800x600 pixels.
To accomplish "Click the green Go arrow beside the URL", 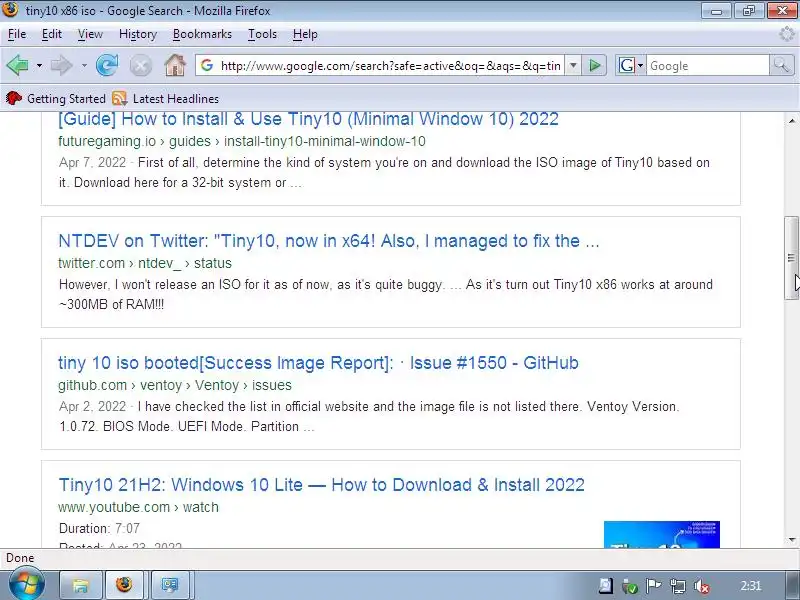I will coord(594,65).
